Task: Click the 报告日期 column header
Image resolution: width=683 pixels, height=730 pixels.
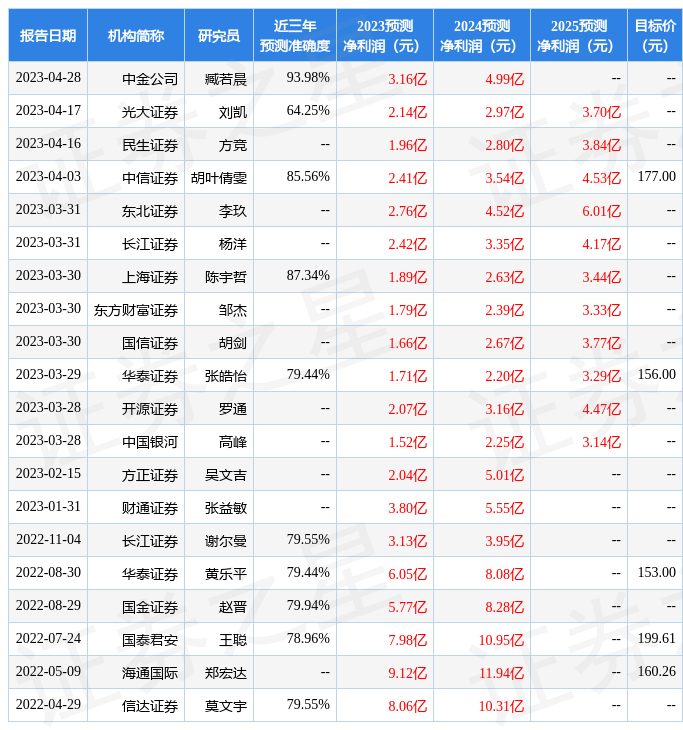Action: click(48, 36)
